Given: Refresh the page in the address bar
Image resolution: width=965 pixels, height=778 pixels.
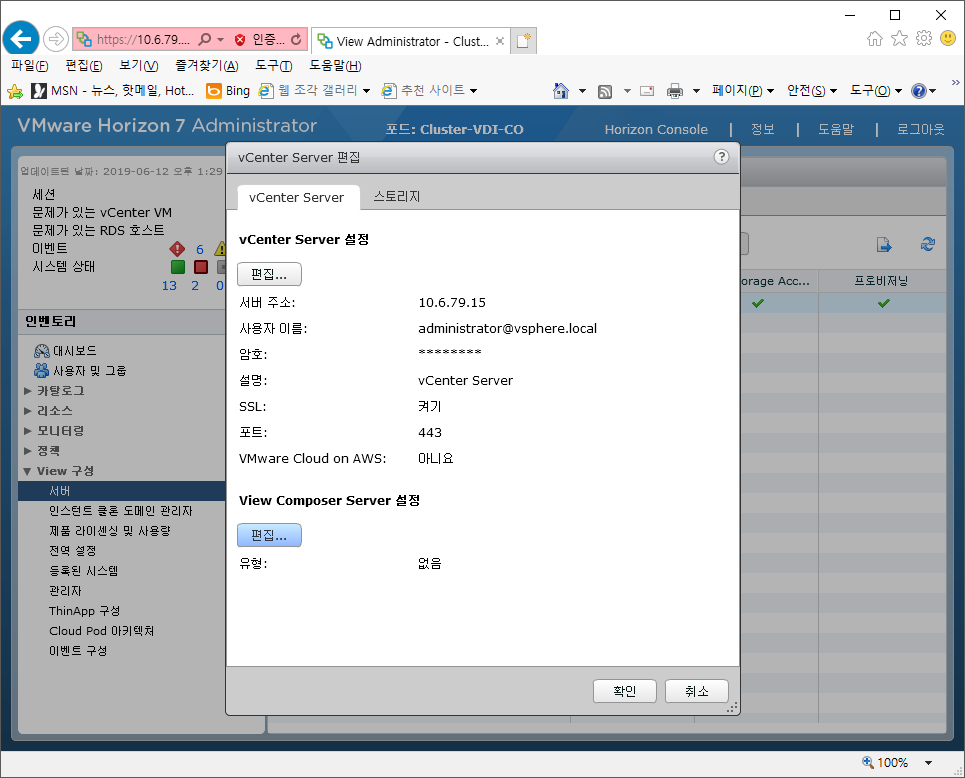Looking at the screenshot, I should point(296,39).
